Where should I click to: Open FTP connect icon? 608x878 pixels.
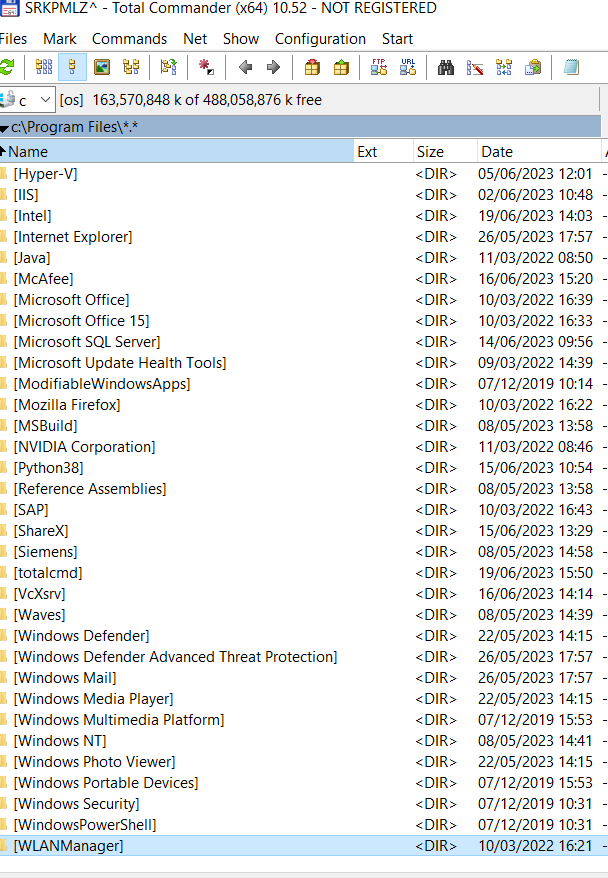coord(379,67)
